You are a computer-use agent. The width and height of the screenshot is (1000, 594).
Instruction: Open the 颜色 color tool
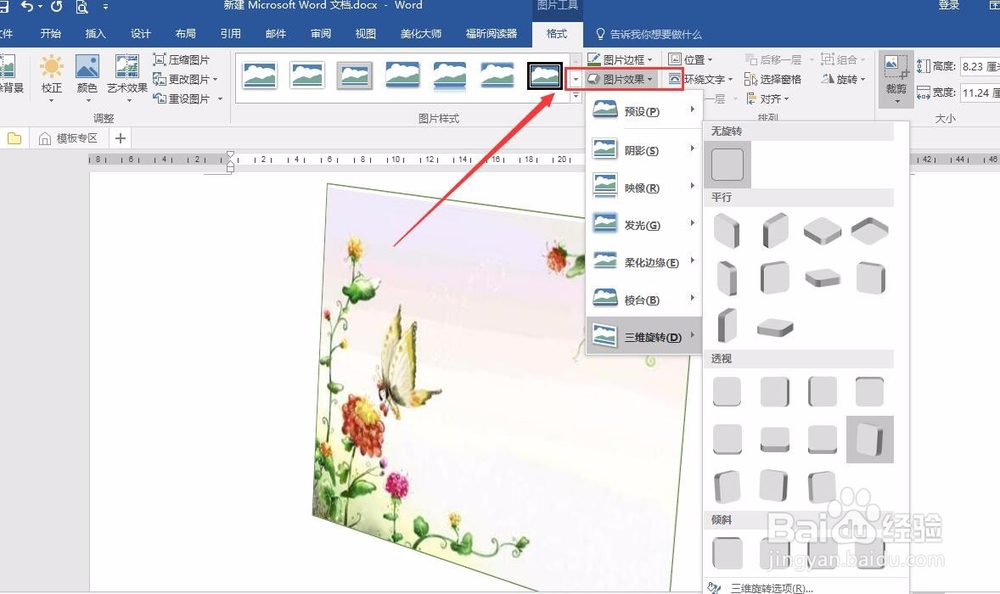click(x=87, y=78)
